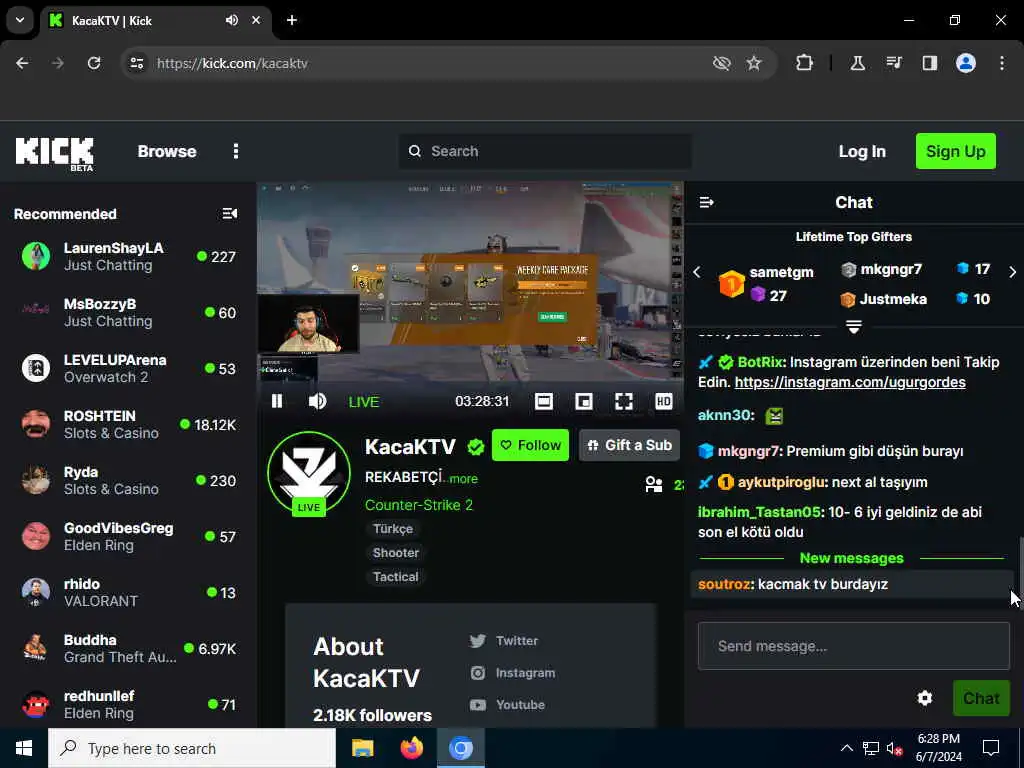
Task: Enable picture-in-picture mode
Action: (x=584, y=401)
